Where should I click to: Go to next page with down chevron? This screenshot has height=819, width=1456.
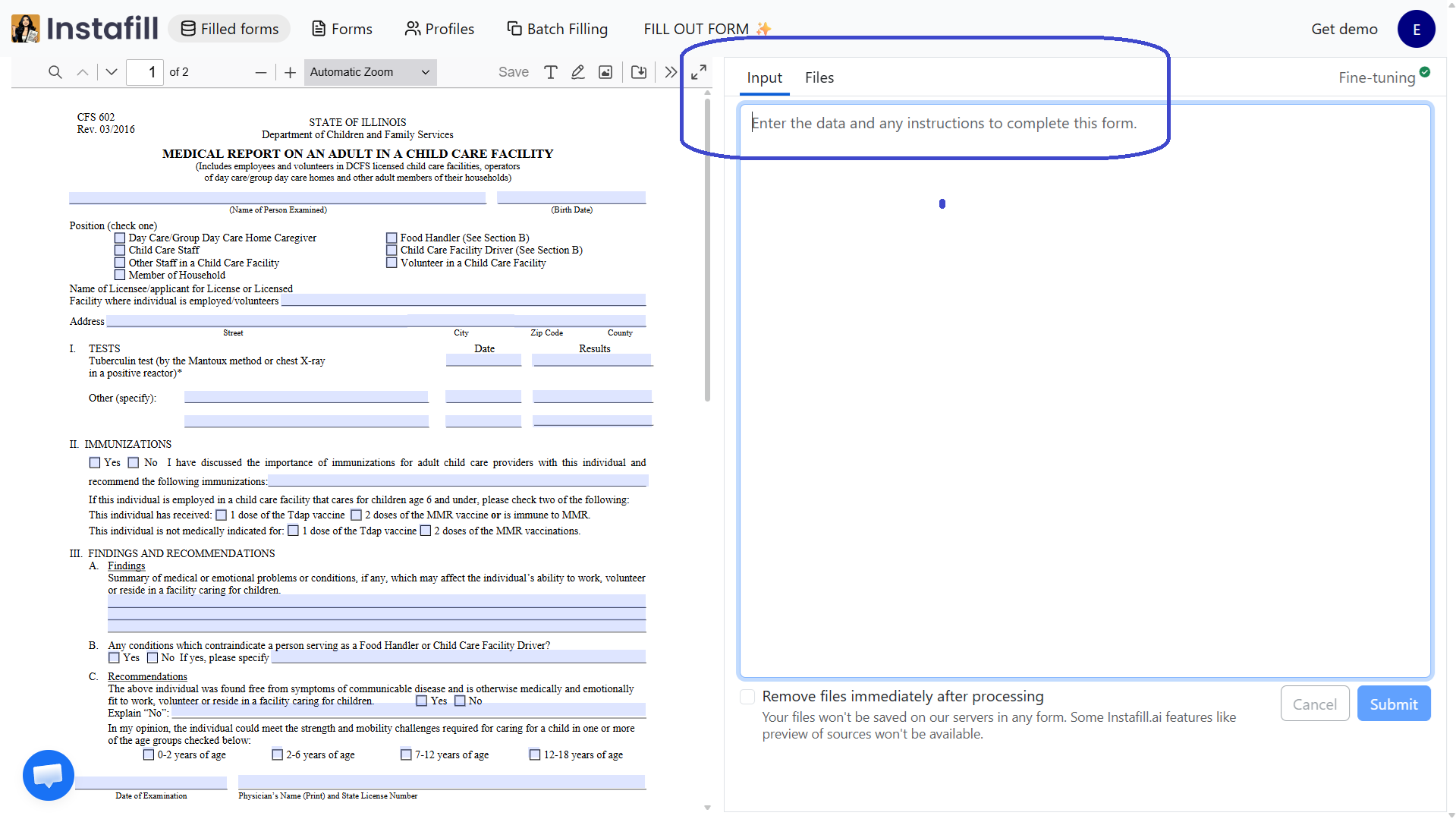[111, 72]
